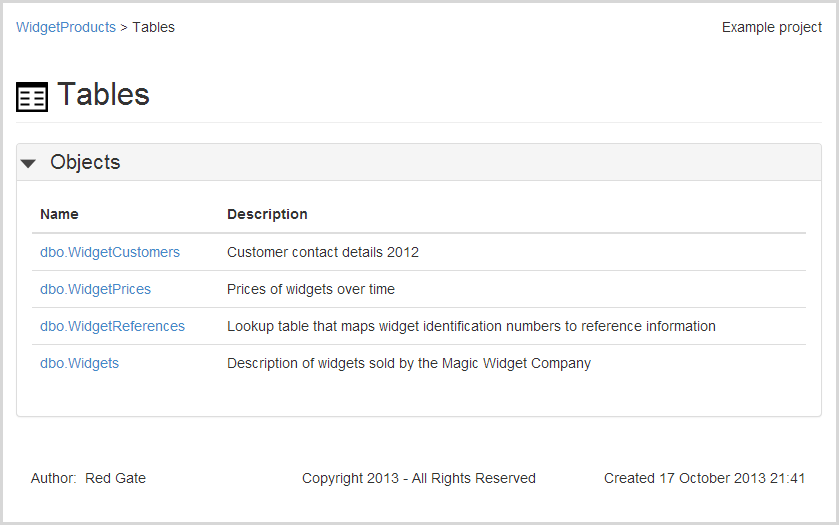Click the Author Red Gate footer text
839x525 pixels.
pyautogui.click(x=88, y=478)
